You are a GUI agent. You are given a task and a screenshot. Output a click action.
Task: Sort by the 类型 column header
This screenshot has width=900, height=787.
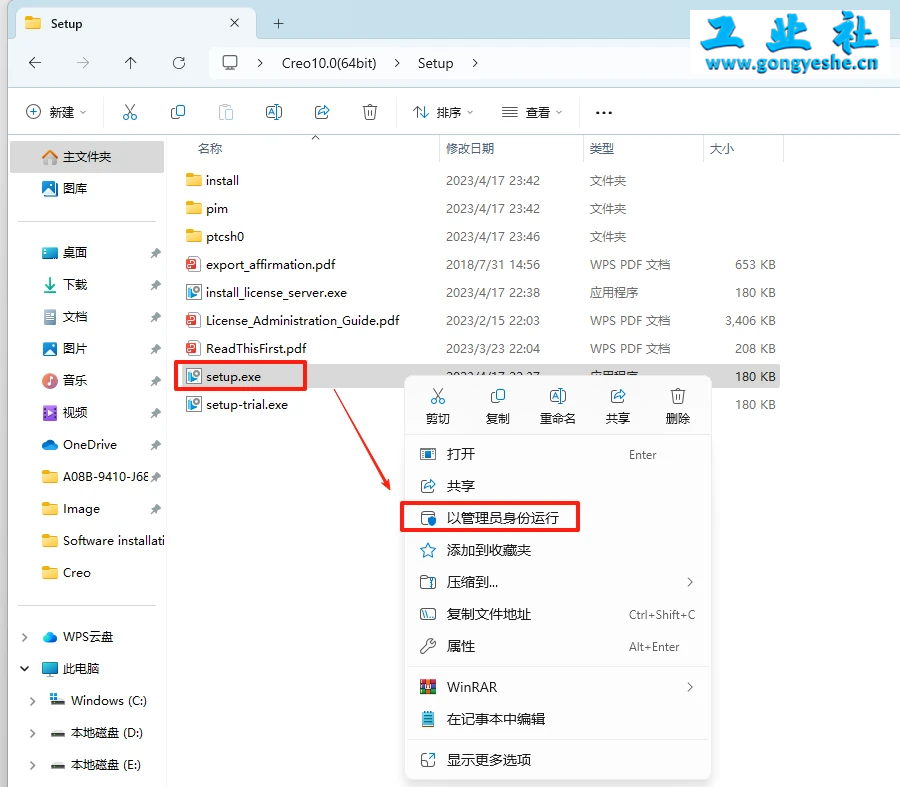click(x=602, y=149)
